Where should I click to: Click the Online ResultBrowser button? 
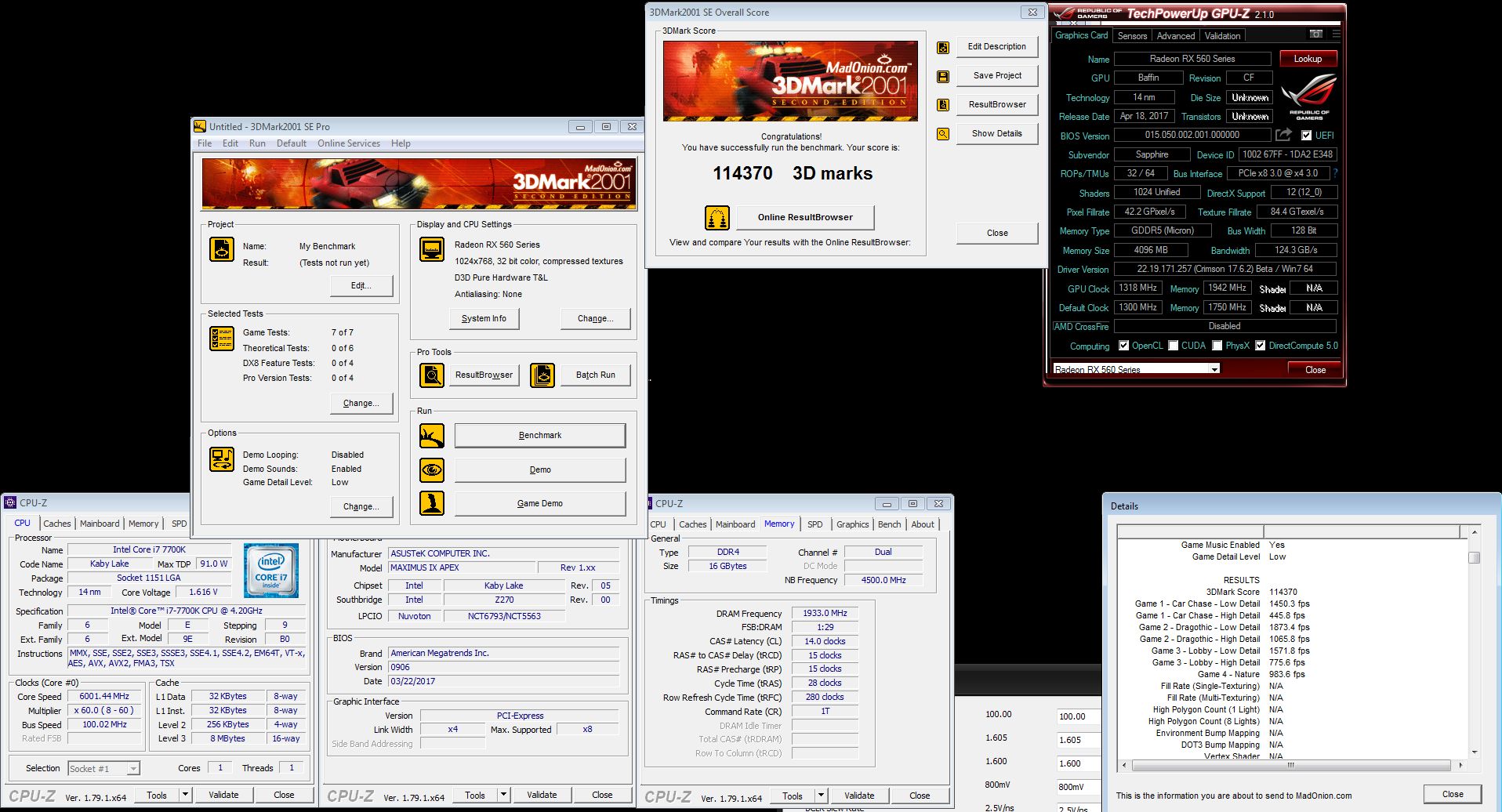pyautogui.click(x=805, y=217)
